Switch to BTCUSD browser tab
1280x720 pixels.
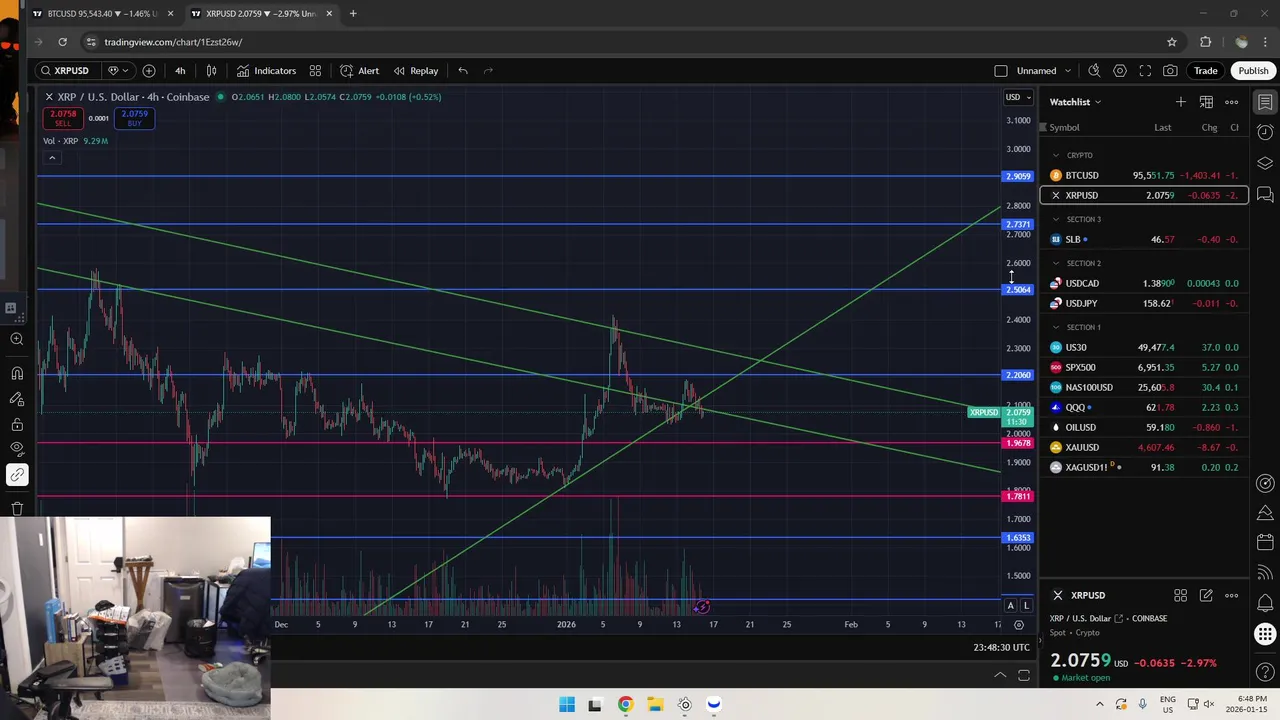point(102,14)
